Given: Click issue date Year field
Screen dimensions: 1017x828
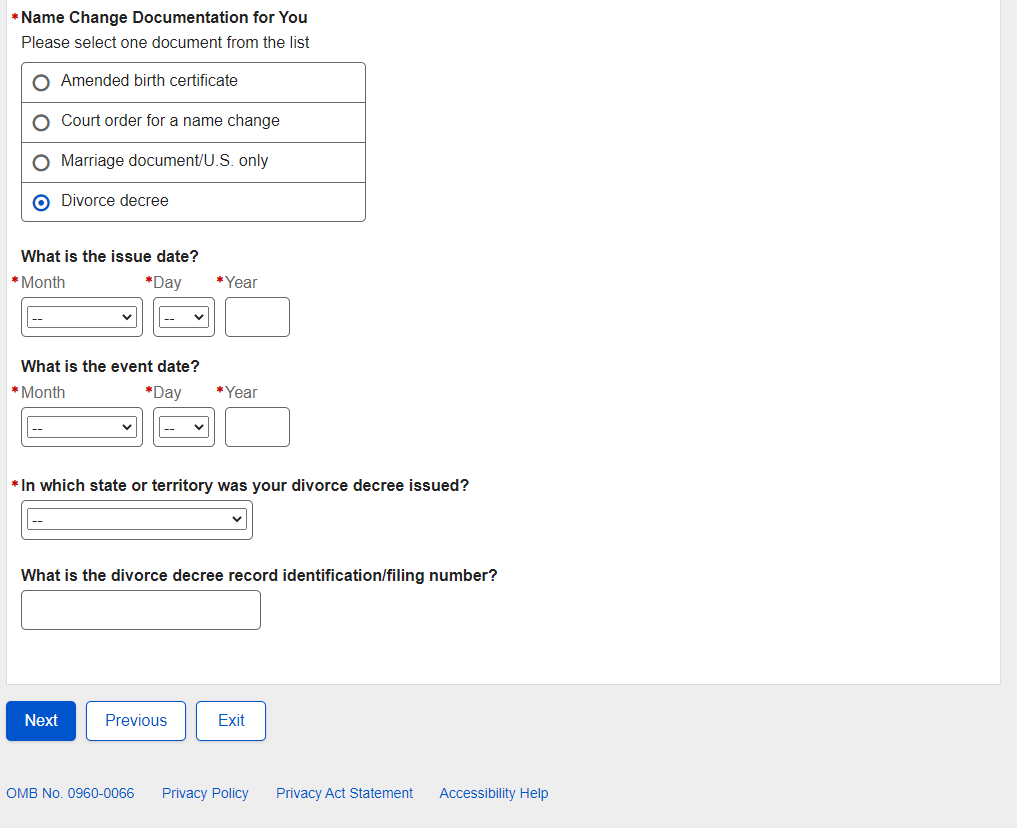Looking at the screenshot, I should pos(257,317).
